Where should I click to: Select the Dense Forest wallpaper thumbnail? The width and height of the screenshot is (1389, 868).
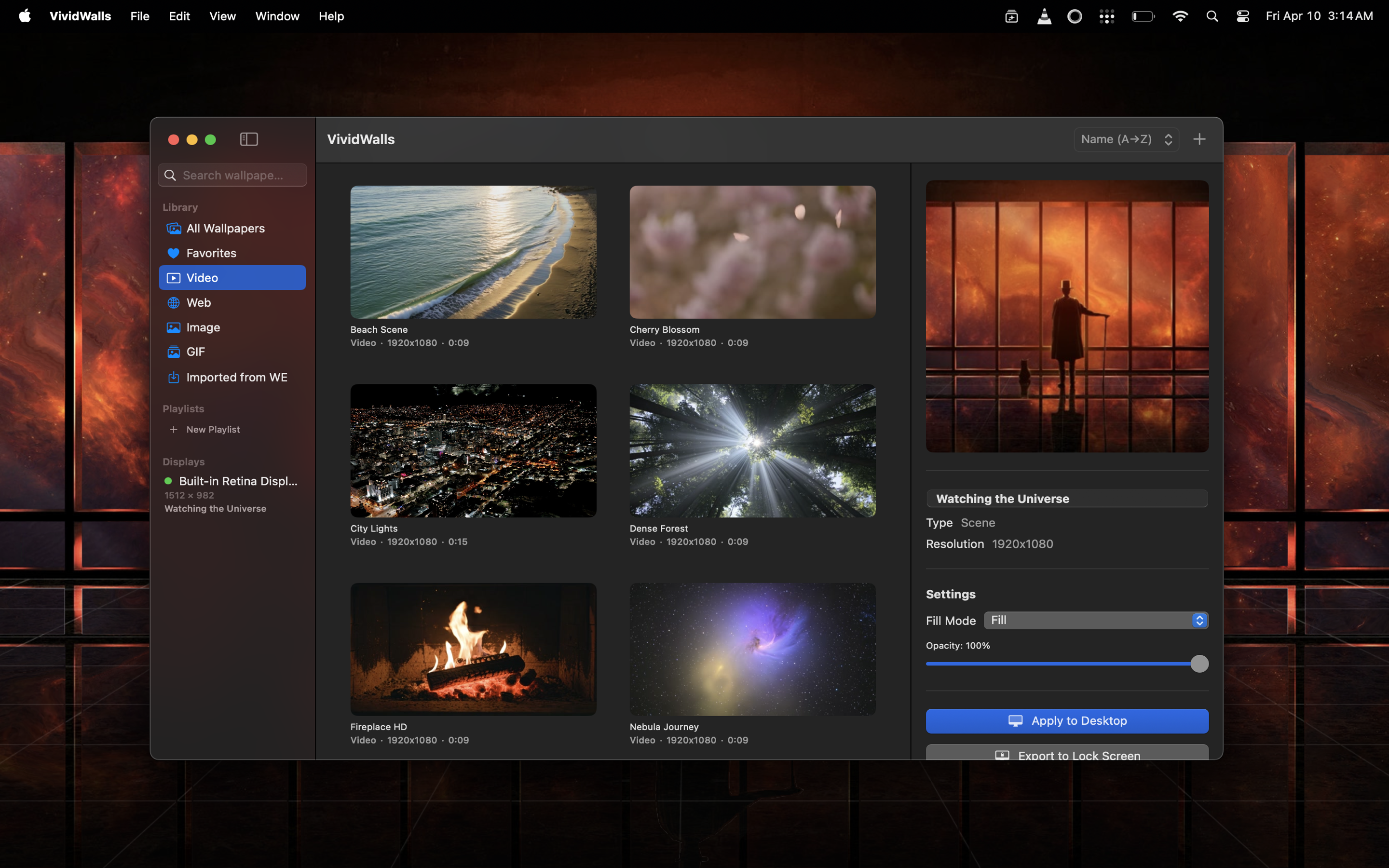tap(752, 451)
